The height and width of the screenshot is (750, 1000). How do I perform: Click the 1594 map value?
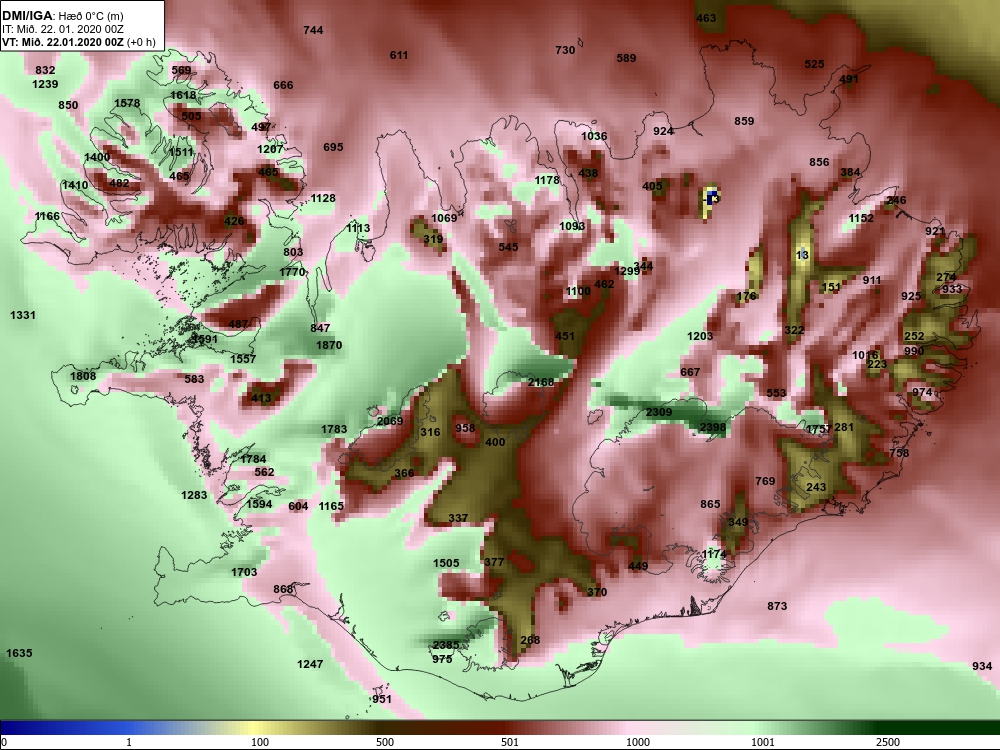259,504
